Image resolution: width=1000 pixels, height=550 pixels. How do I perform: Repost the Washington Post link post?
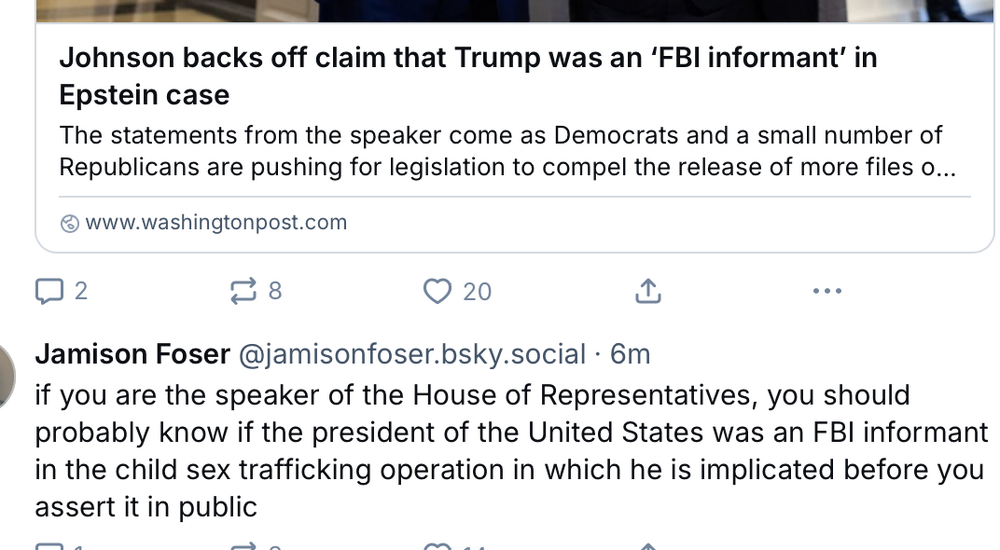click(243, 291)
